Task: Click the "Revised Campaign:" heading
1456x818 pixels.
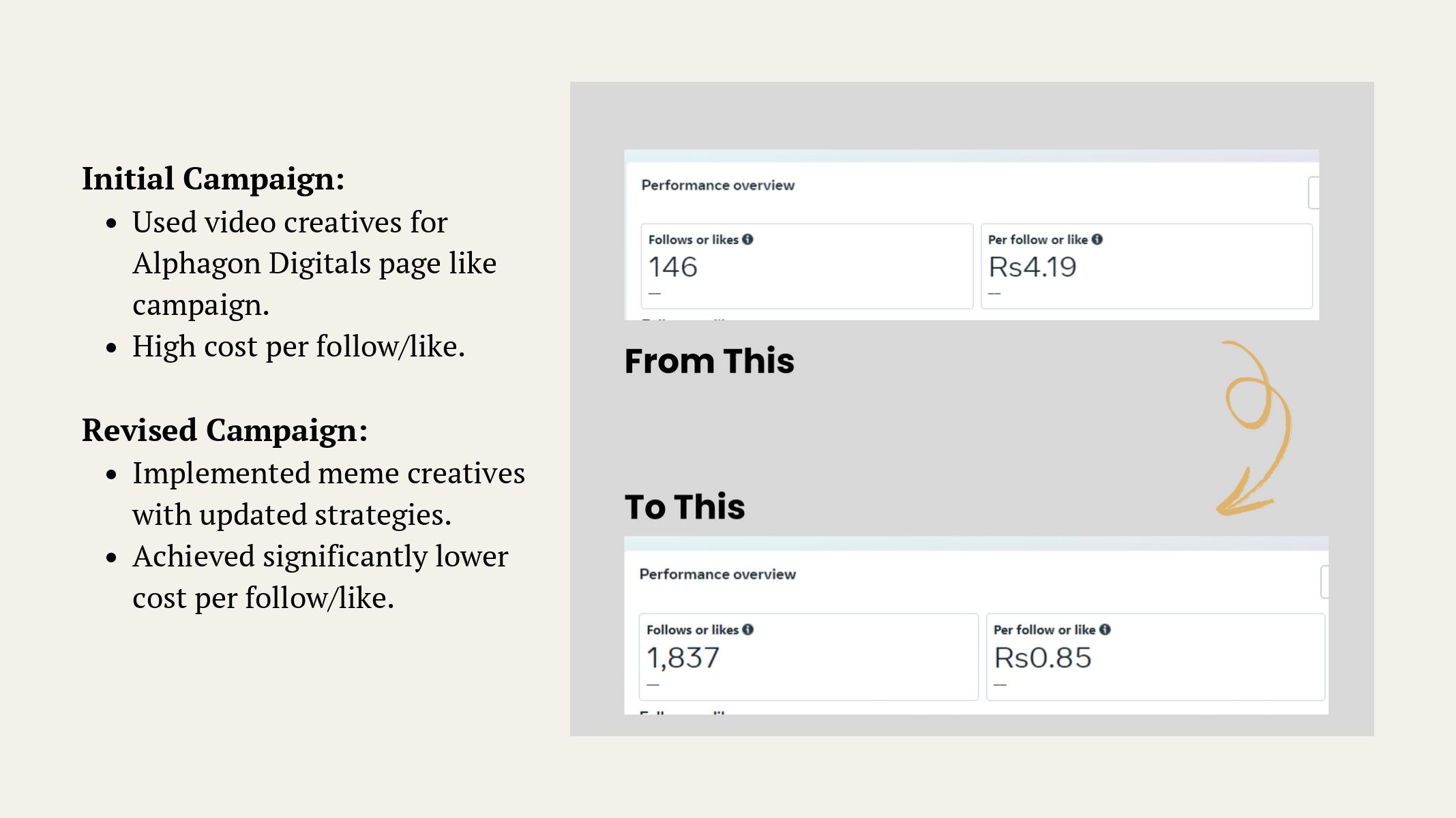Action: tap(224, 430)
